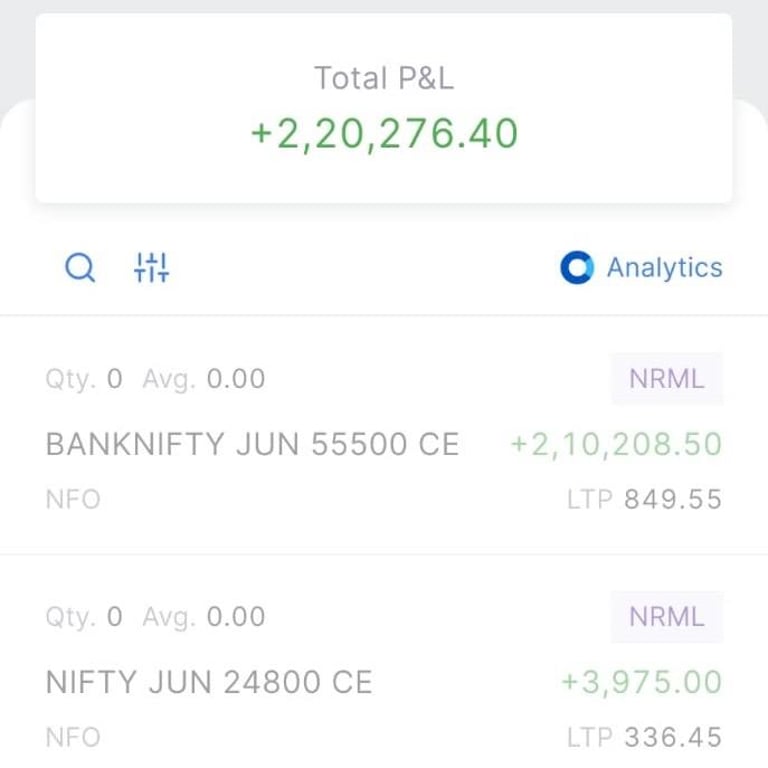Open the Analytics link
This screenshot has height=768, width=768.
[x=665, y=267]
